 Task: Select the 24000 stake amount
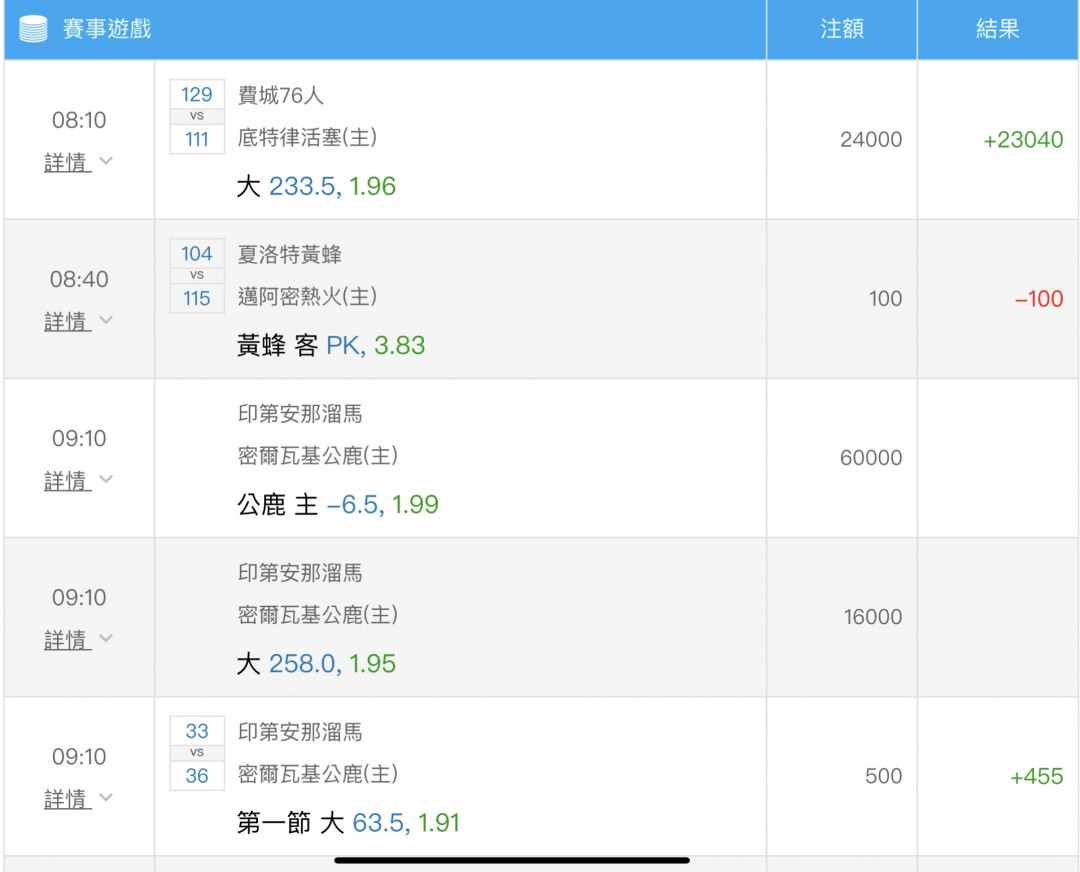871,140
